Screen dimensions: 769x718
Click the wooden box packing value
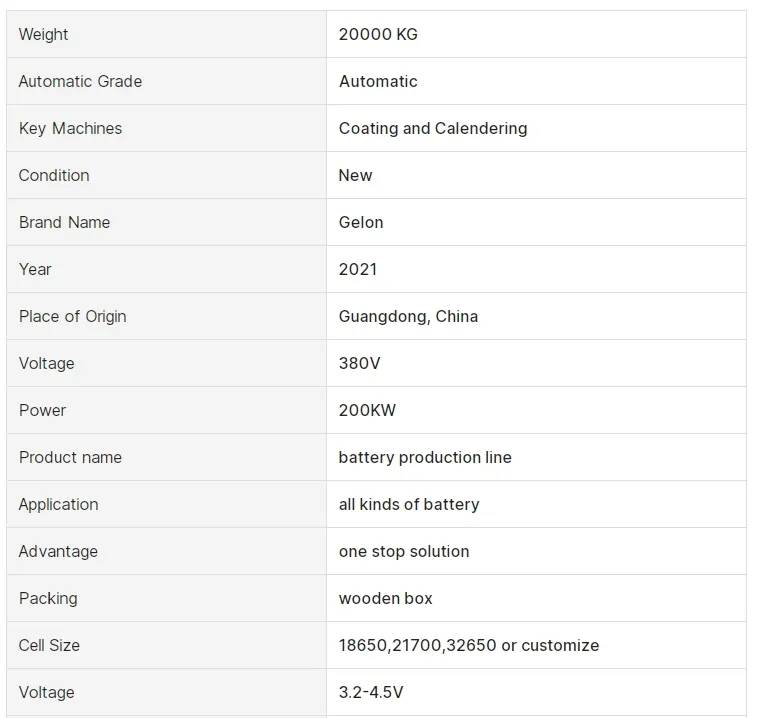coord(385,598)
